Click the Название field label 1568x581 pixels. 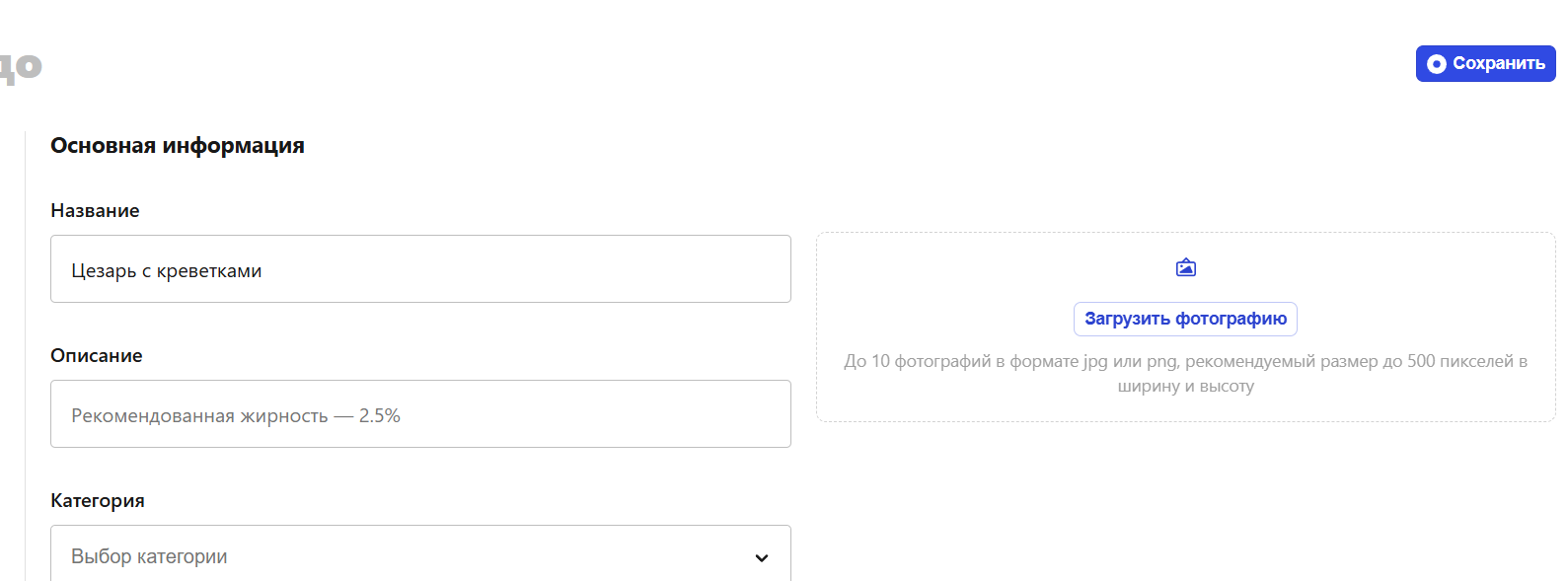(x=95, y=210)
